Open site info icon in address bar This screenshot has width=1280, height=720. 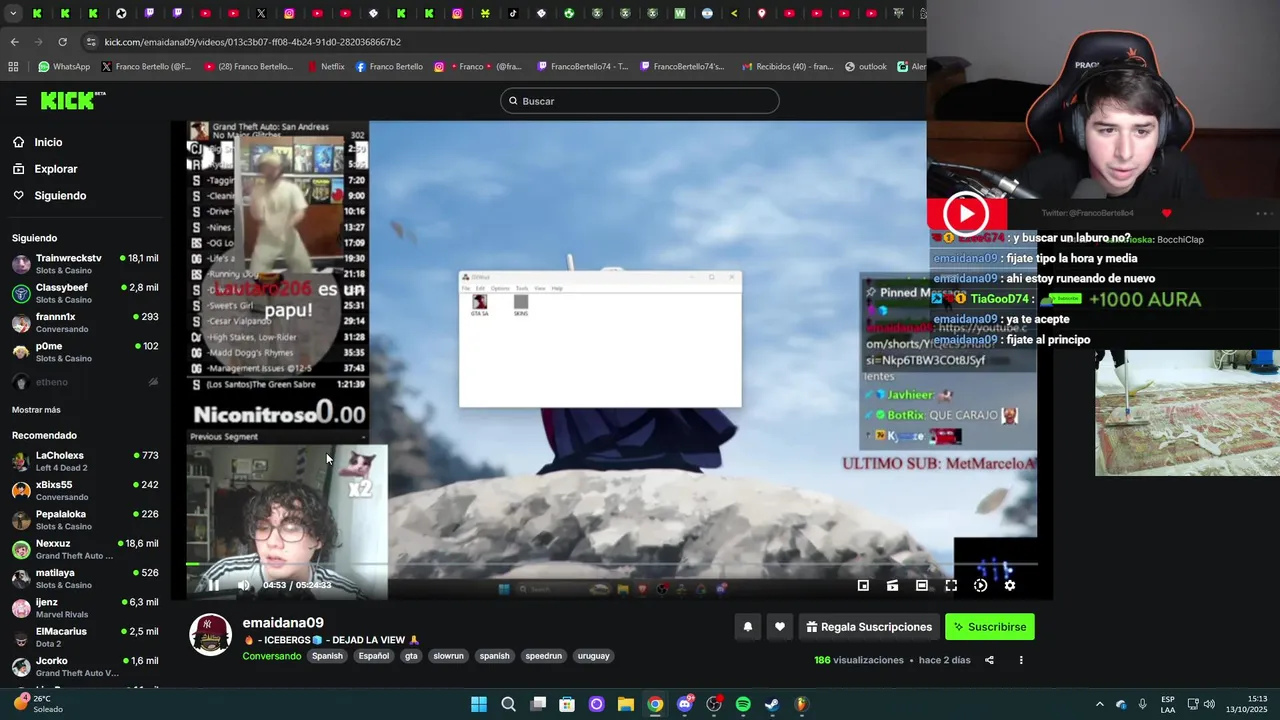(x=91, y=42)
